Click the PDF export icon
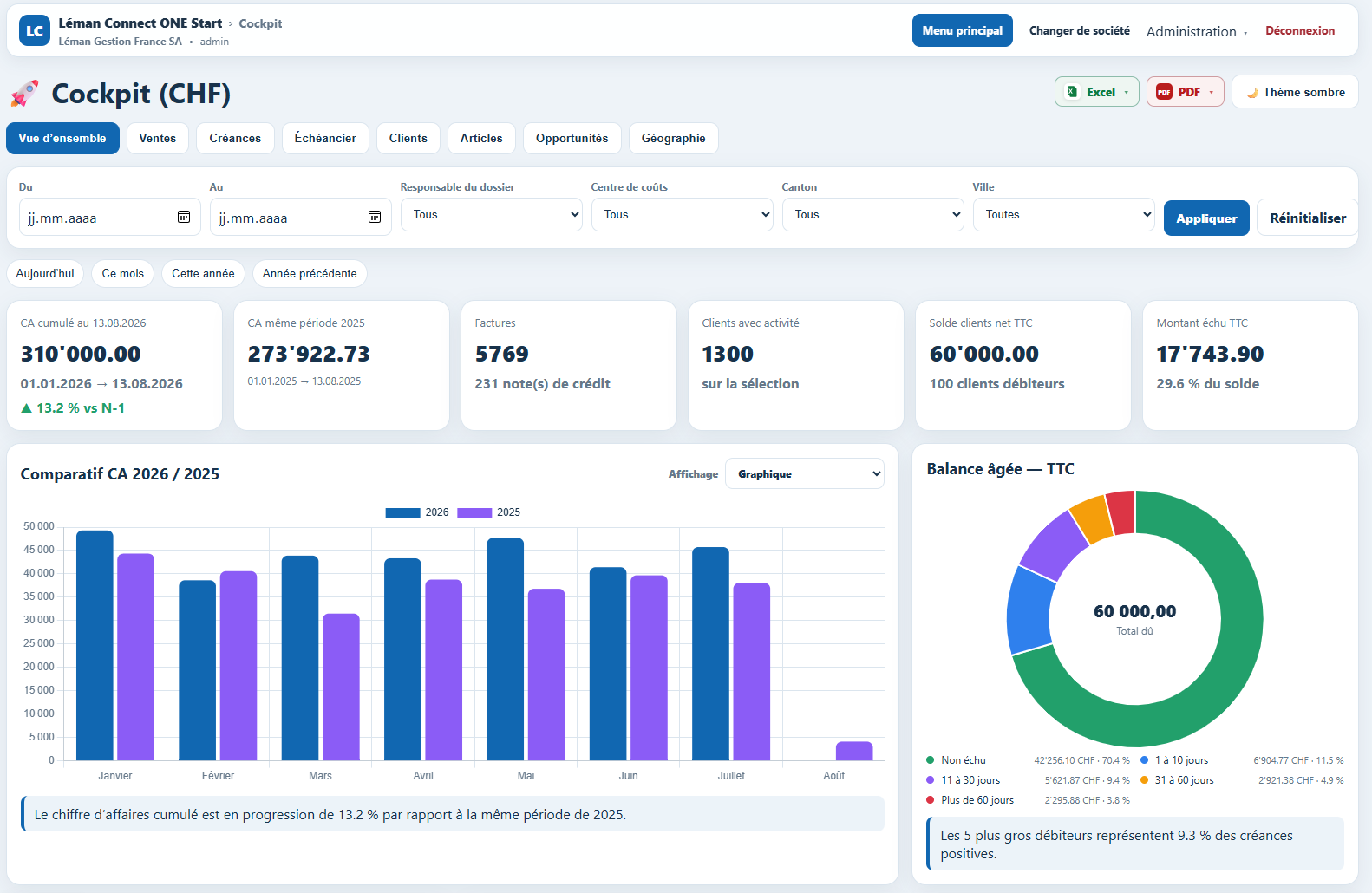 click(x=1164, y=92)
